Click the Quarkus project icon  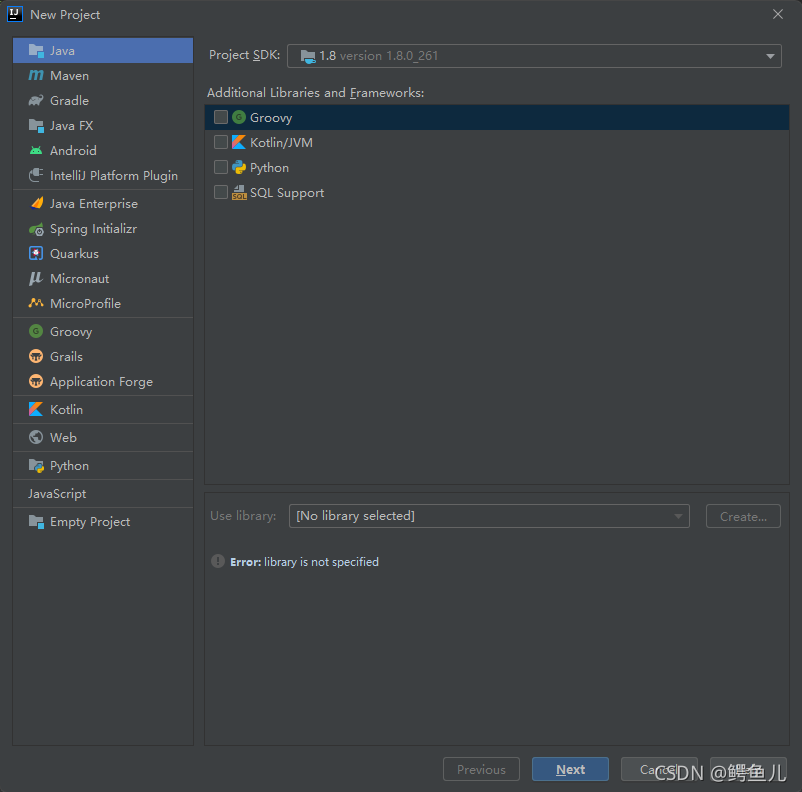pyautogui.click(x=36, y=254)
